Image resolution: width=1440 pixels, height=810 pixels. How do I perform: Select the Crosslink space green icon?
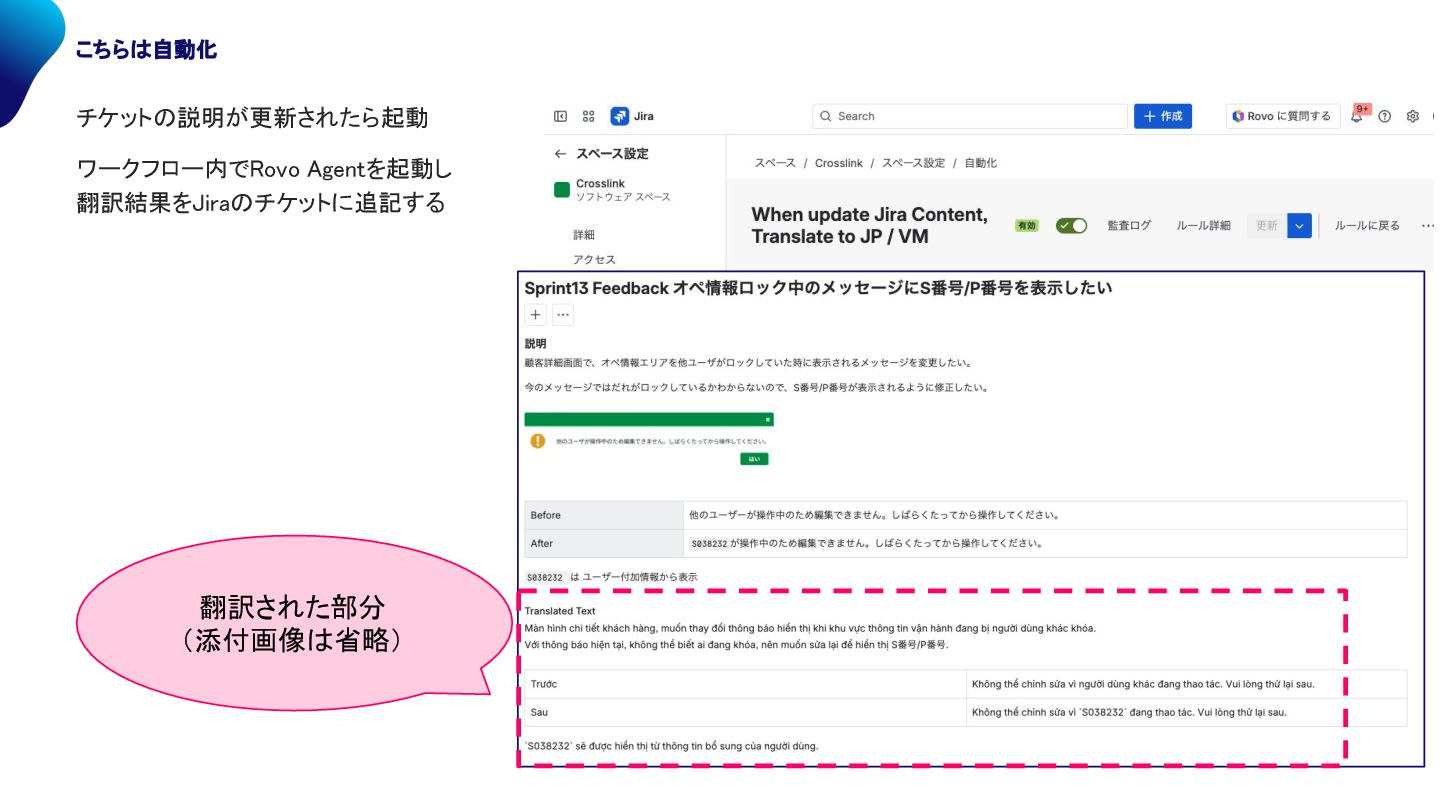click(562, 189)
